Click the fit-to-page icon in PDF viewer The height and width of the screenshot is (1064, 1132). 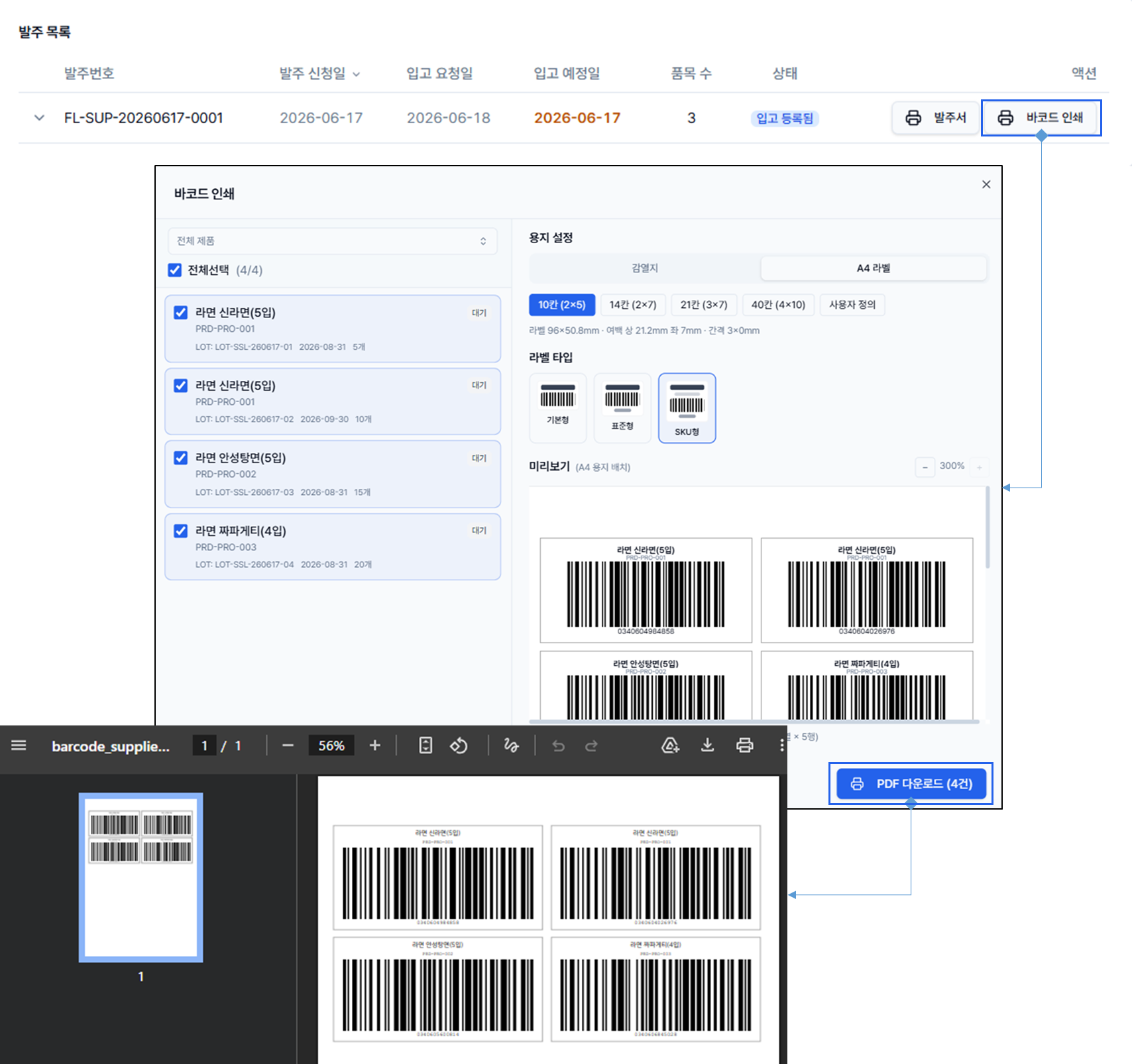(425, 745)
